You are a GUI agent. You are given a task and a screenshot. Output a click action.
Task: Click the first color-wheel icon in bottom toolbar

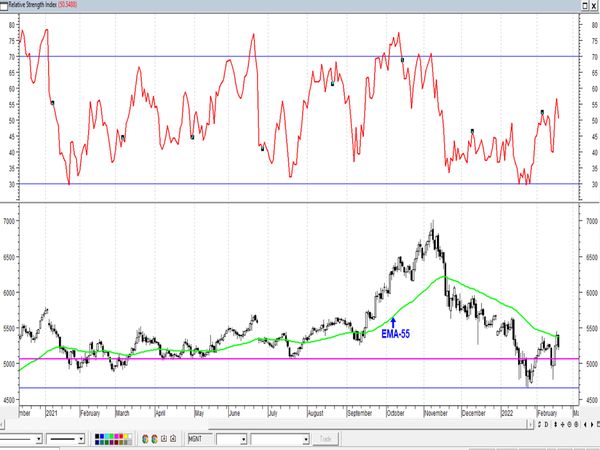click(143, 439)
